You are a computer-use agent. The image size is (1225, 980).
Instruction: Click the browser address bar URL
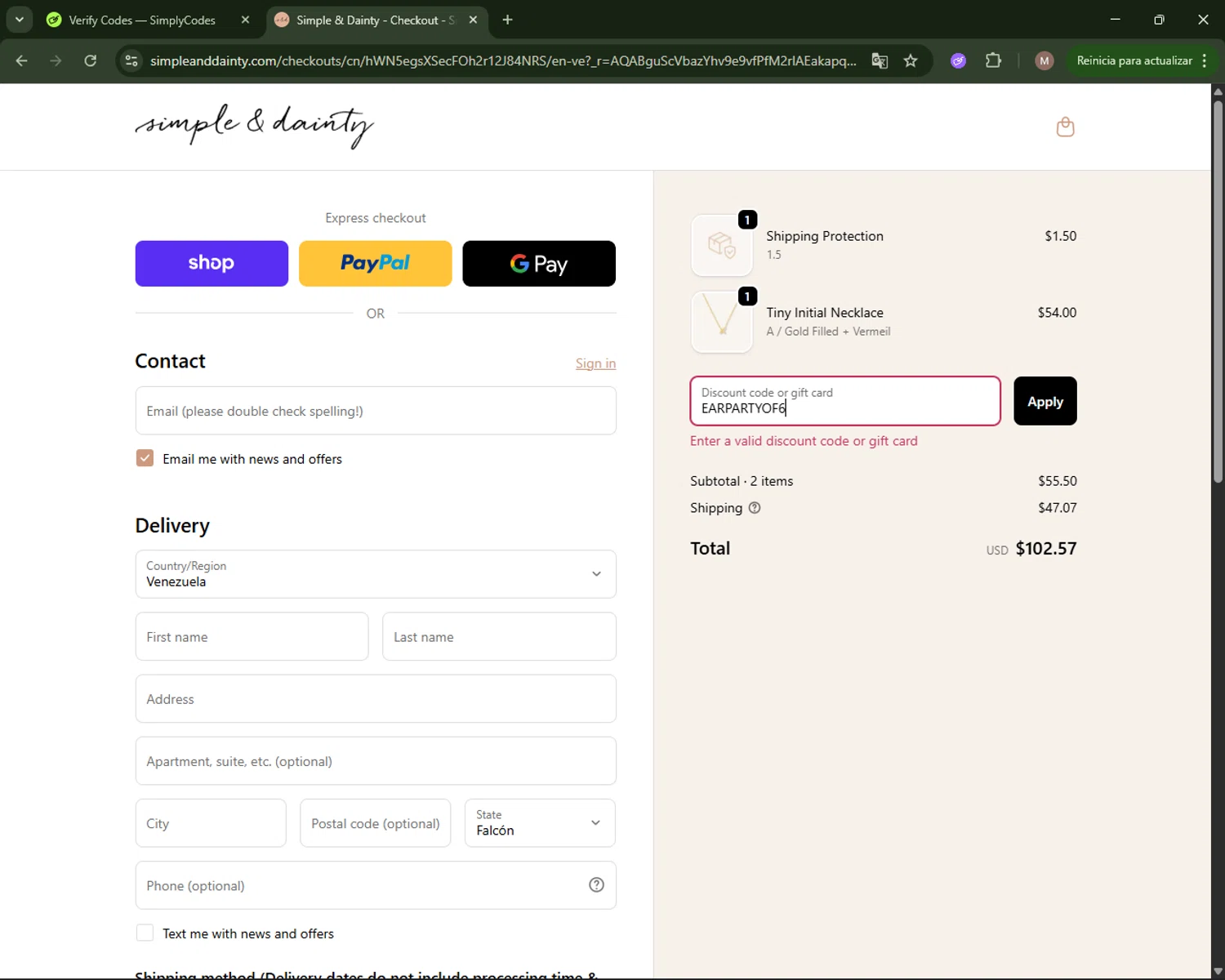pos(503,60)
